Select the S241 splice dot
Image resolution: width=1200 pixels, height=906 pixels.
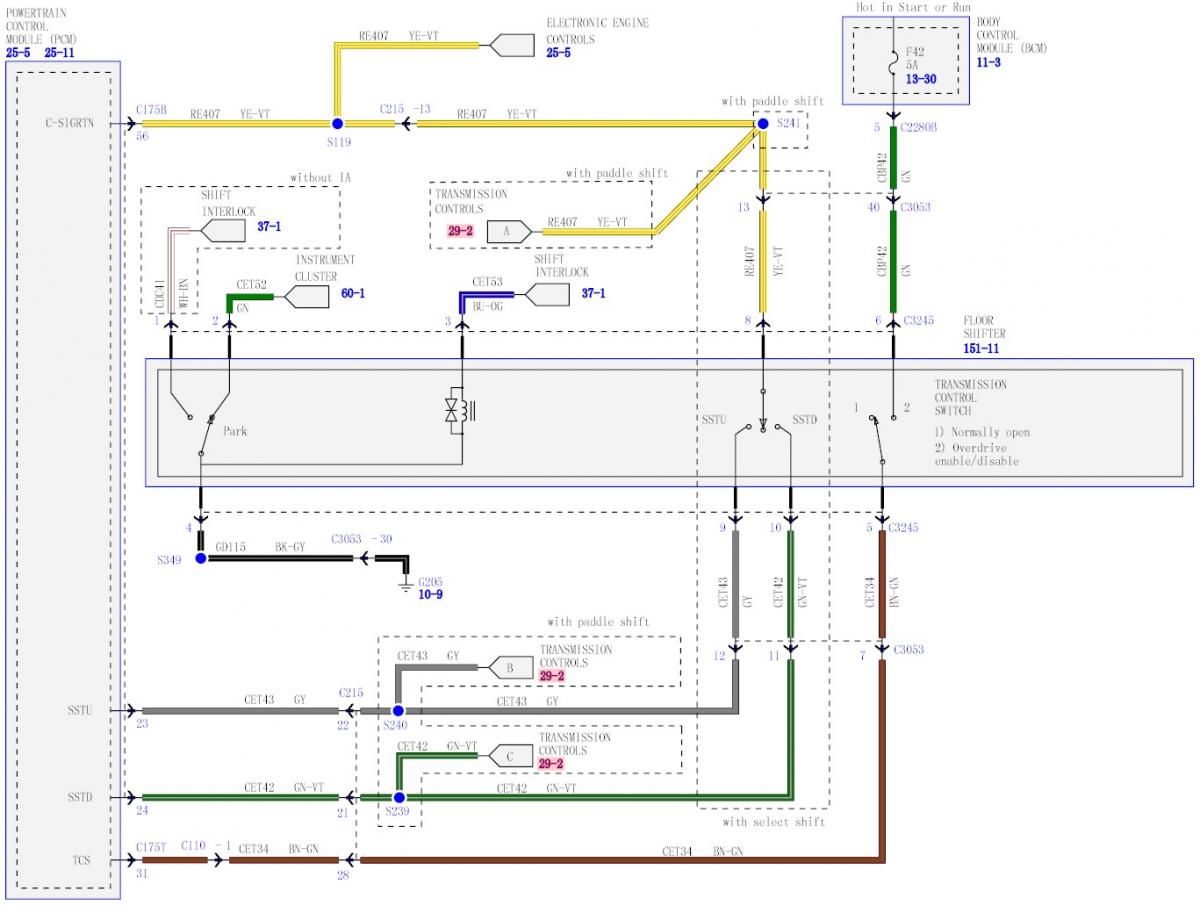click(762, 124)
